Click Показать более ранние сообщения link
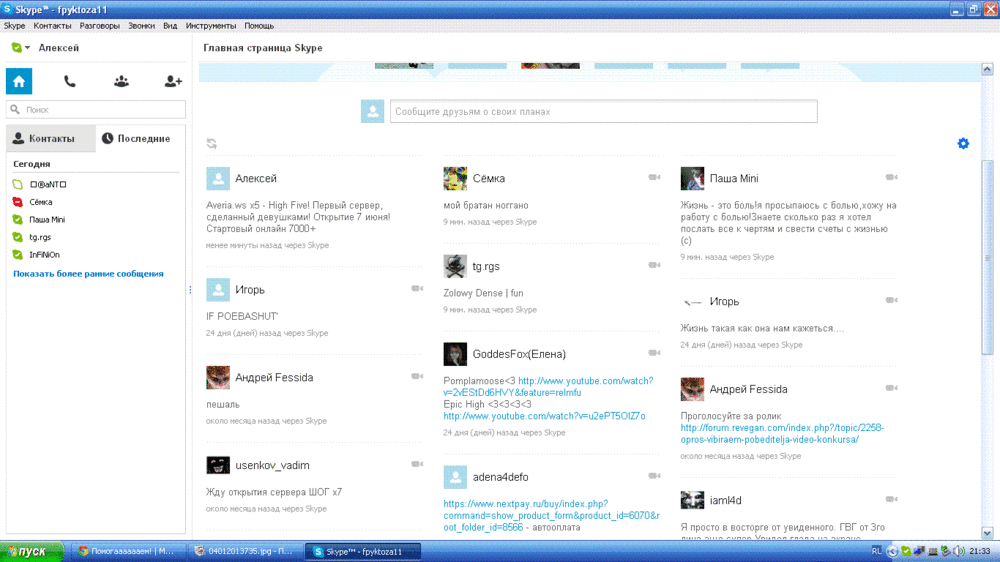The image size is (1000, 562). [x=88, y=274]
